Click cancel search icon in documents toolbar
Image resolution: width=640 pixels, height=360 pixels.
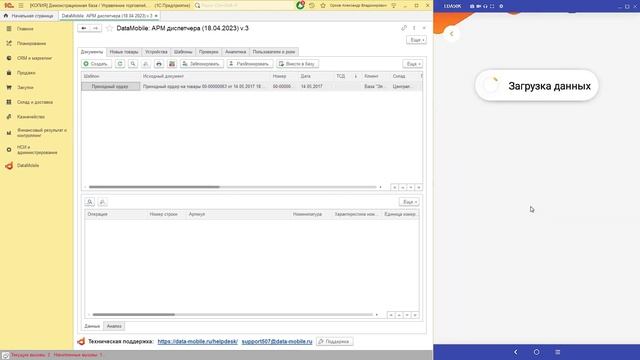point(146,64)
